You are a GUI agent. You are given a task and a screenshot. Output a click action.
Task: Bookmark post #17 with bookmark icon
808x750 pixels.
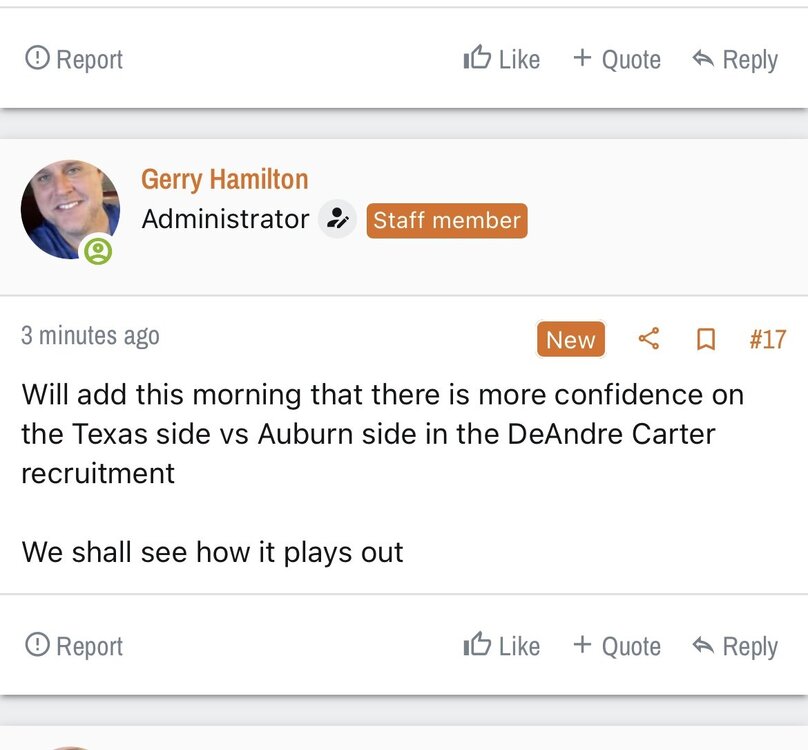(x=705, y=340)
